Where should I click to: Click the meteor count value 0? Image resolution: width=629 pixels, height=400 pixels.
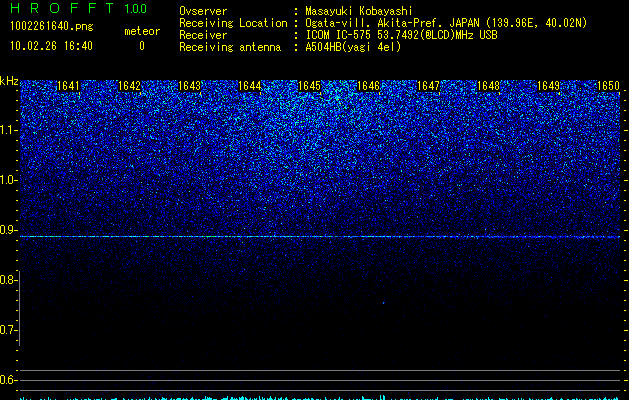click(142, 46)
